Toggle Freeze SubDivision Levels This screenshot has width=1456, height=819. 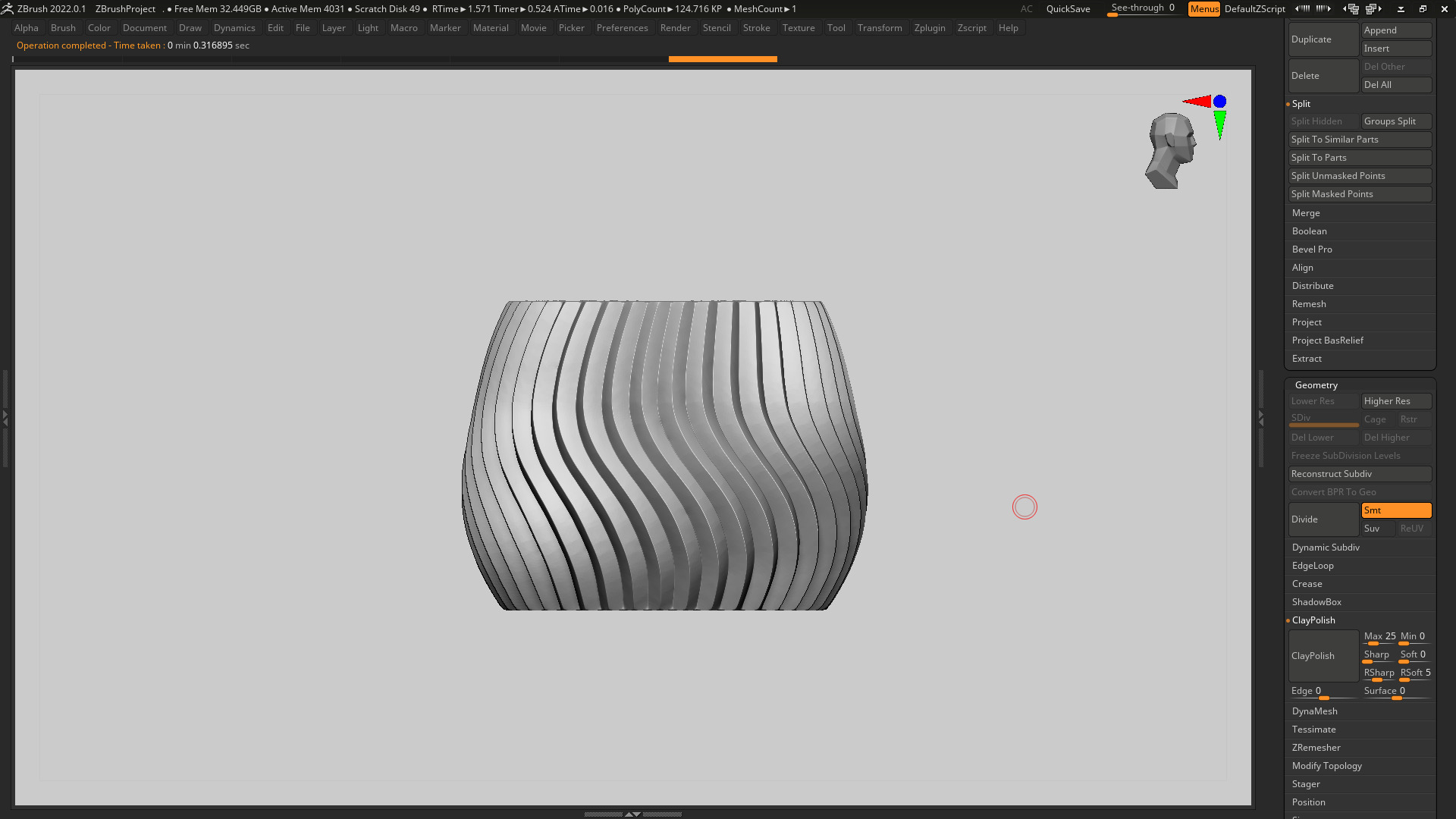pyautogui.click(x=1360, y=456)
